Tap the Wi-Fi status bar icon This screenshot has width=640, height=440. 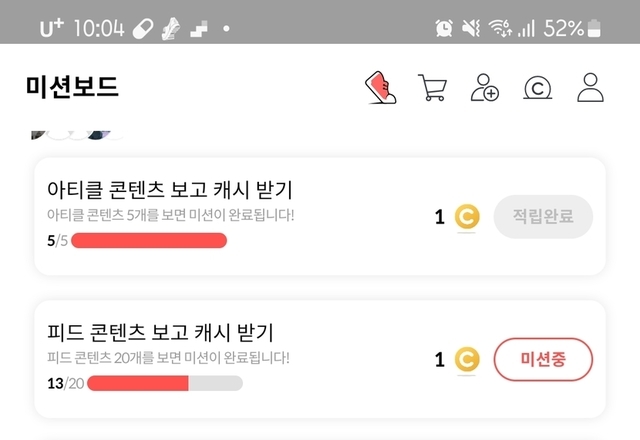coord(499,28)
